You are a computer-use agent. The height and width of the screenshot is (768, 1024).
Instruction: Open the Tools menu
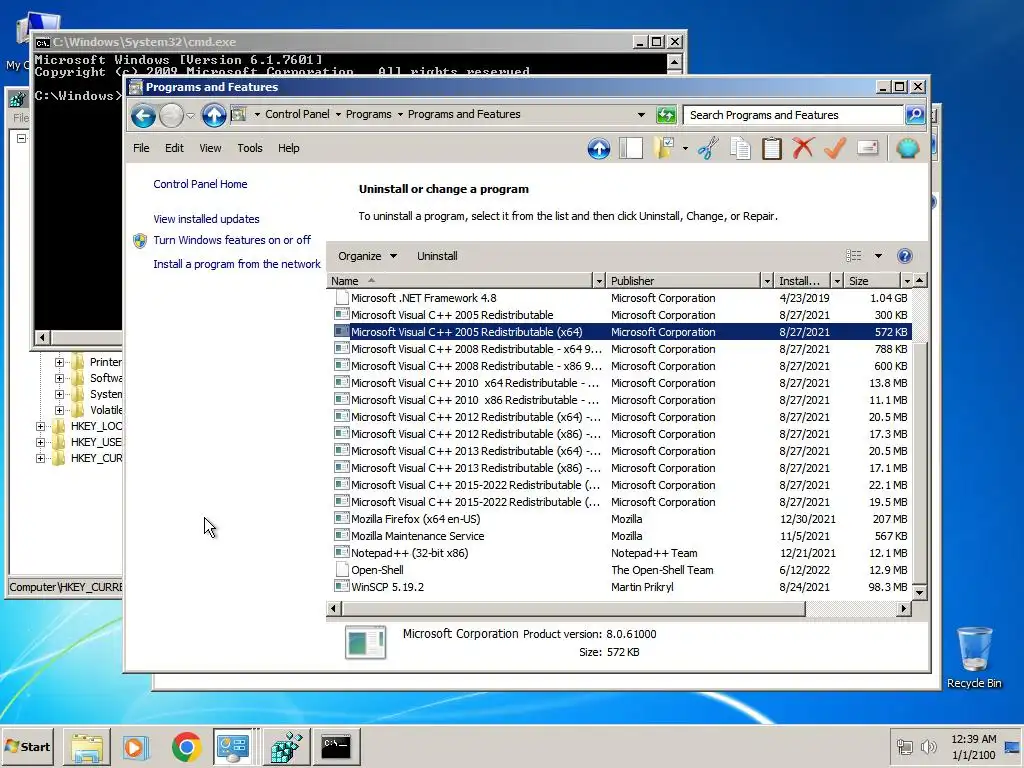(249, 148)
